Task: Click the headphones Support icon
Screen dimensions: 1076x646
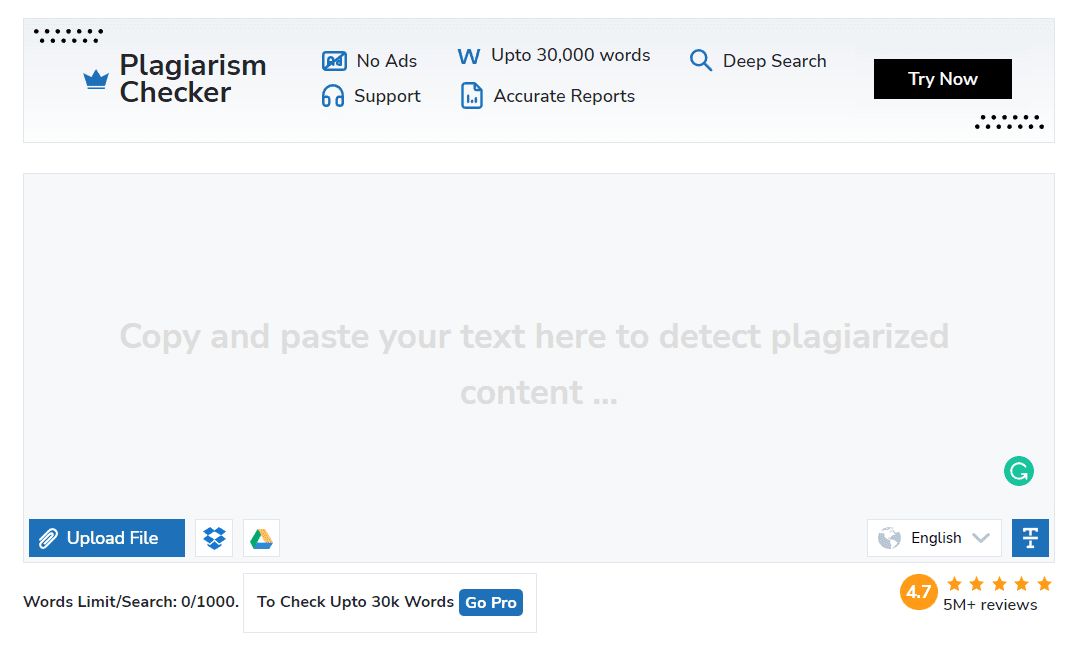Action: [333, 96]
